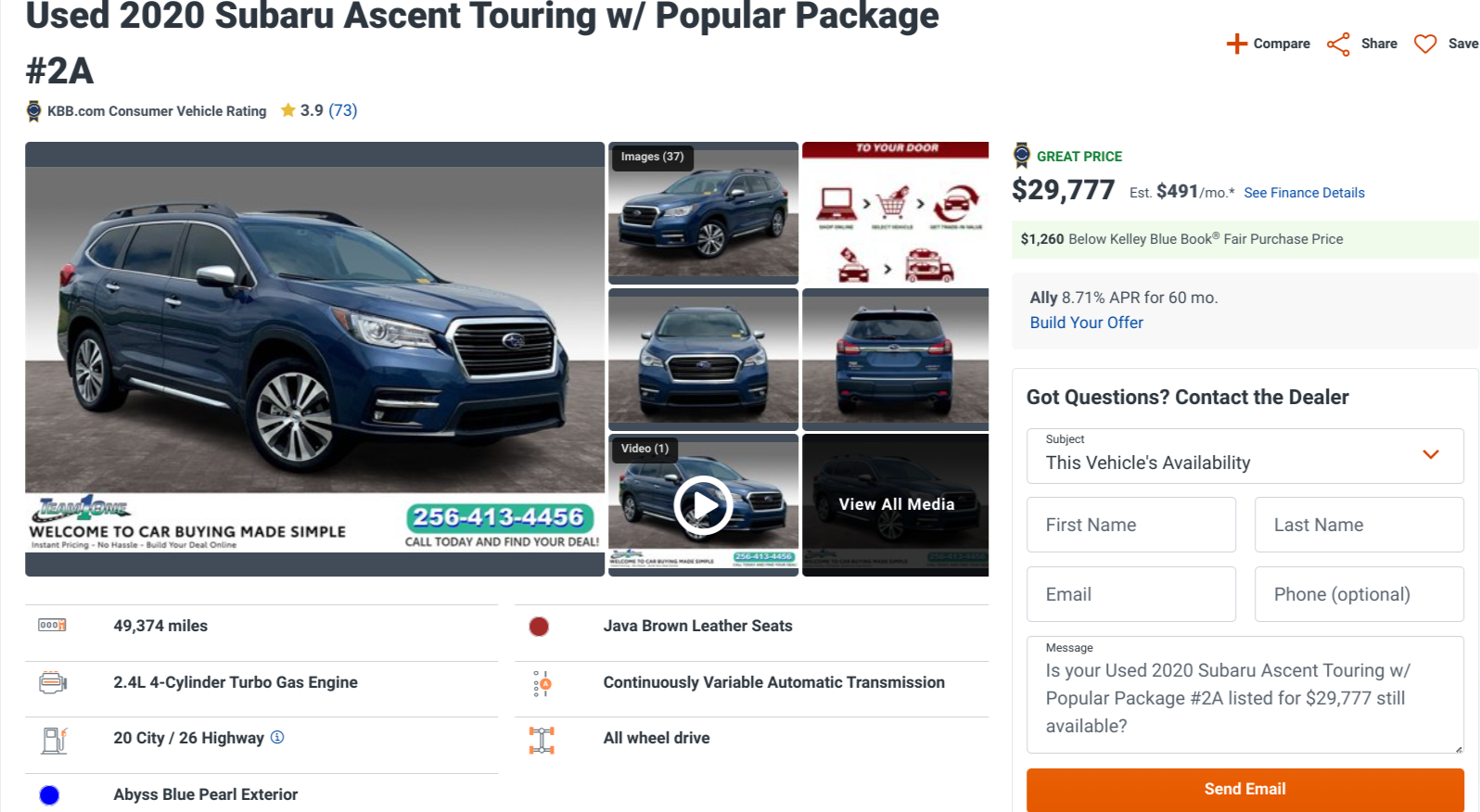Click the Share icon

1338,44
